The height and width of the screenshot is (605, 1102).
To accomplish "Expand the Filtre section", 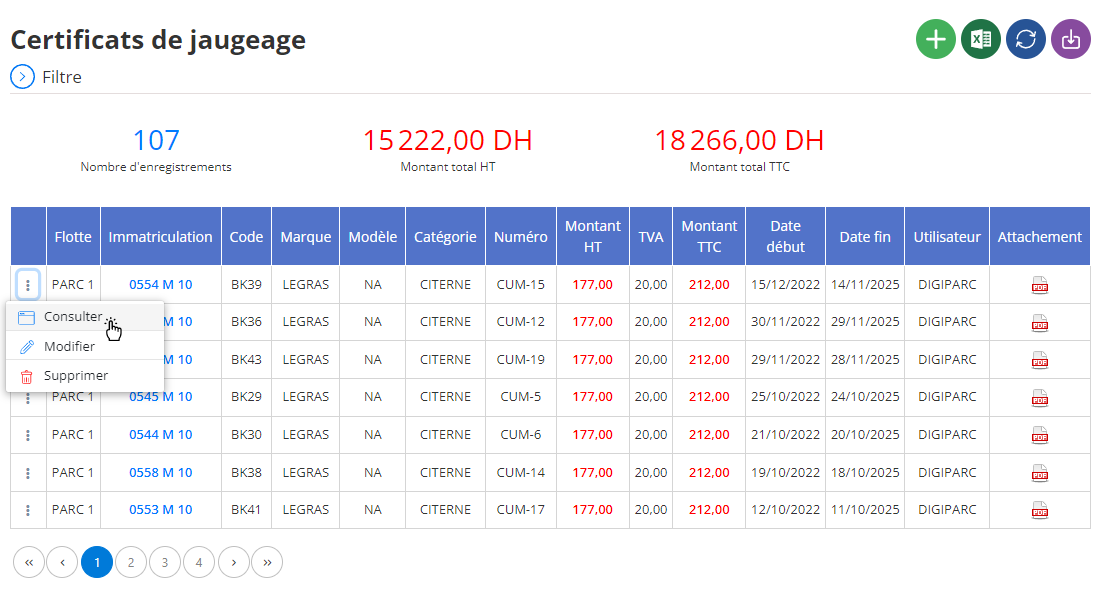I will point(22,77).
